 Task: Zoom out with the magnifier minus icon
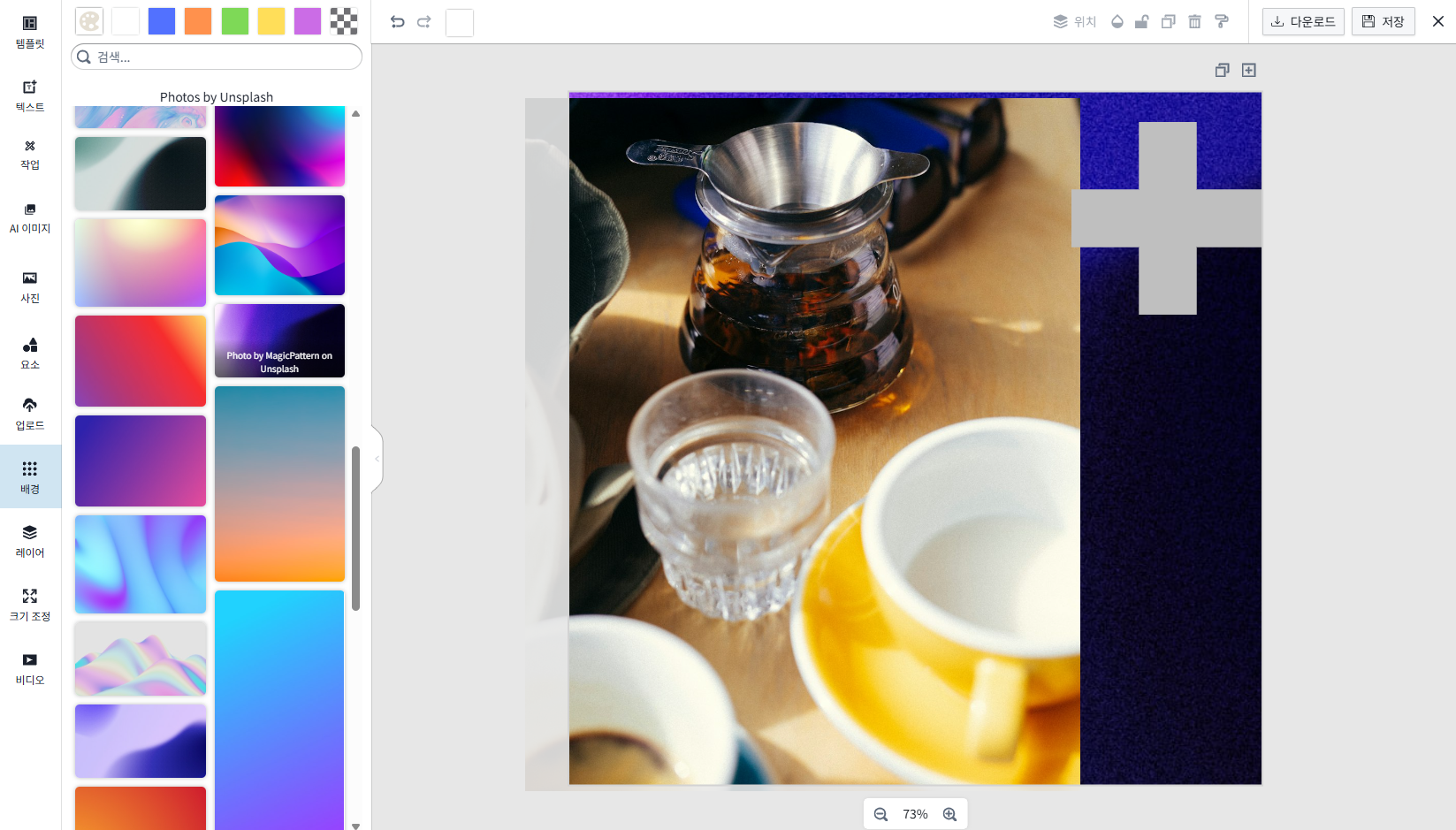pyautogui.click(x=880, y=814)
